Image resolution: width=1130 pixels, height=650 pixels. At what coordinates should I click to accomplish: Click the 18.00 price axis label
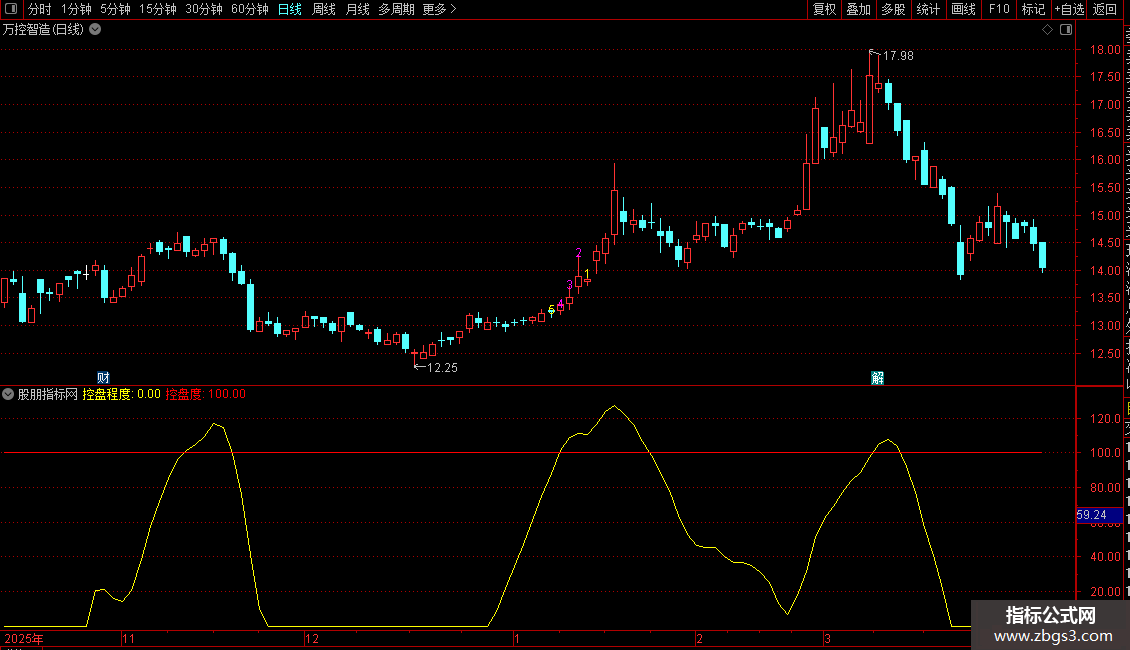1105,50
